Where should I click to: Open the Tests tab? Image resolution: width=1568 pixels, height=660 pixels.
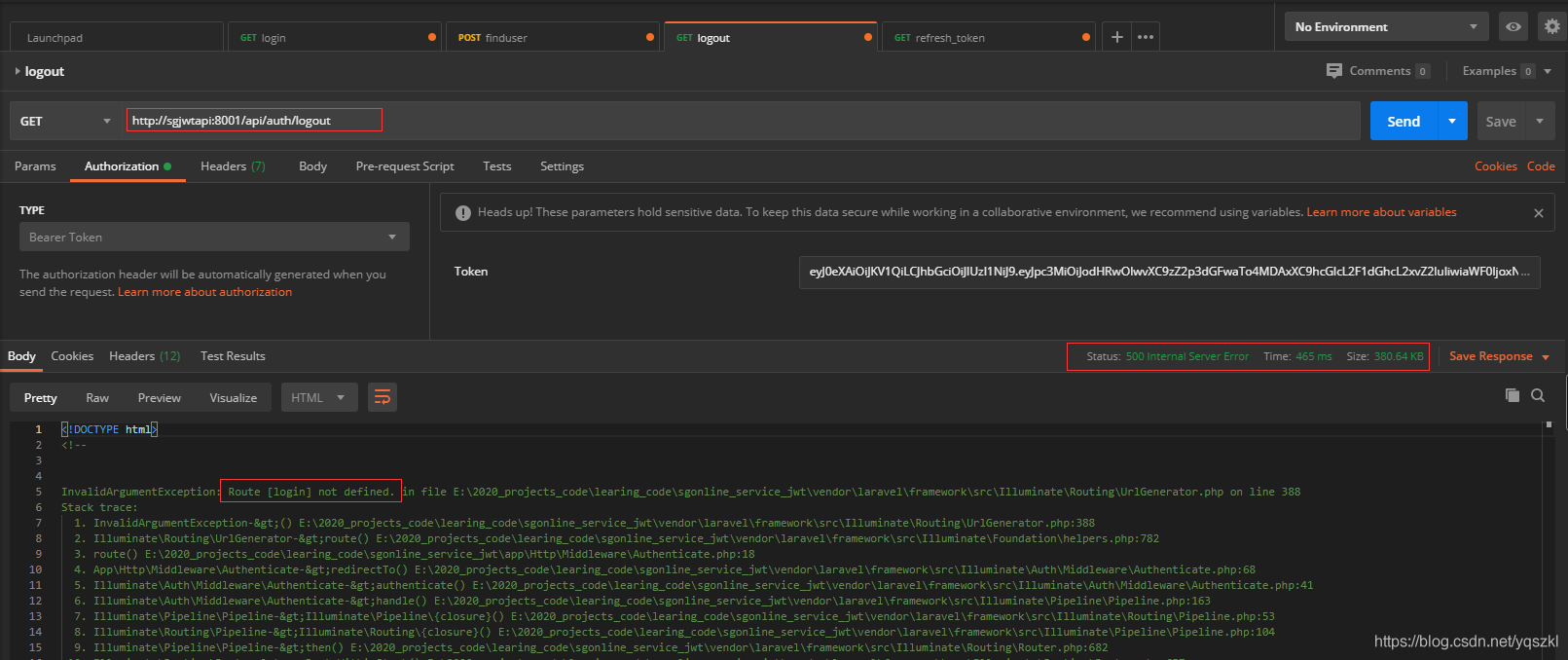[496, 166]
